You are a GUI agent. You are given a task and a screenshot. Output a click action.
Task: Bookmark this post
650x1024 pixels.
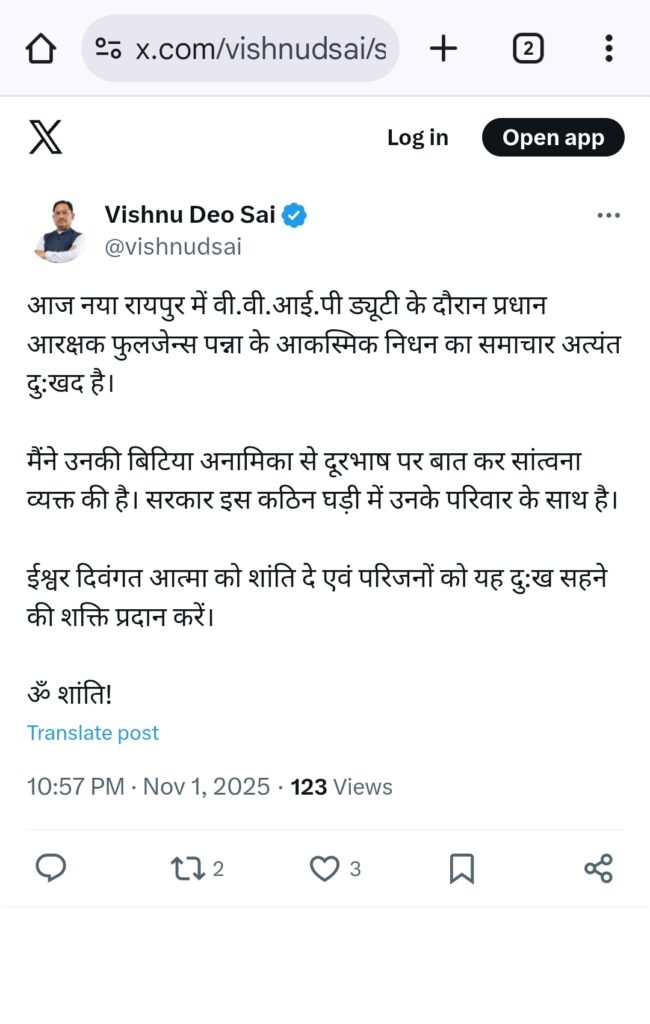point(461,868)
